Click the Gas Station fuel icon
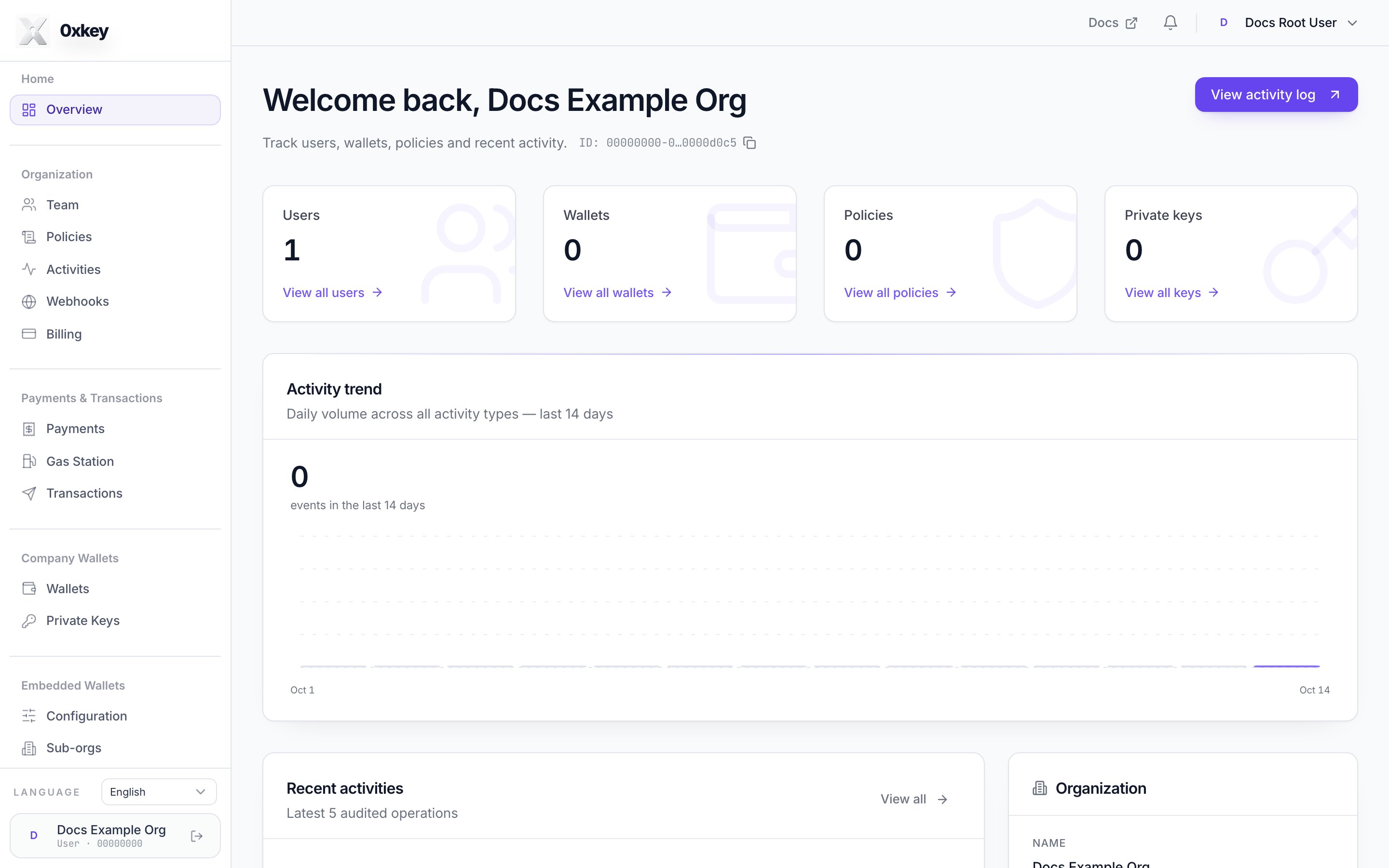 click(x=29, y=461)
